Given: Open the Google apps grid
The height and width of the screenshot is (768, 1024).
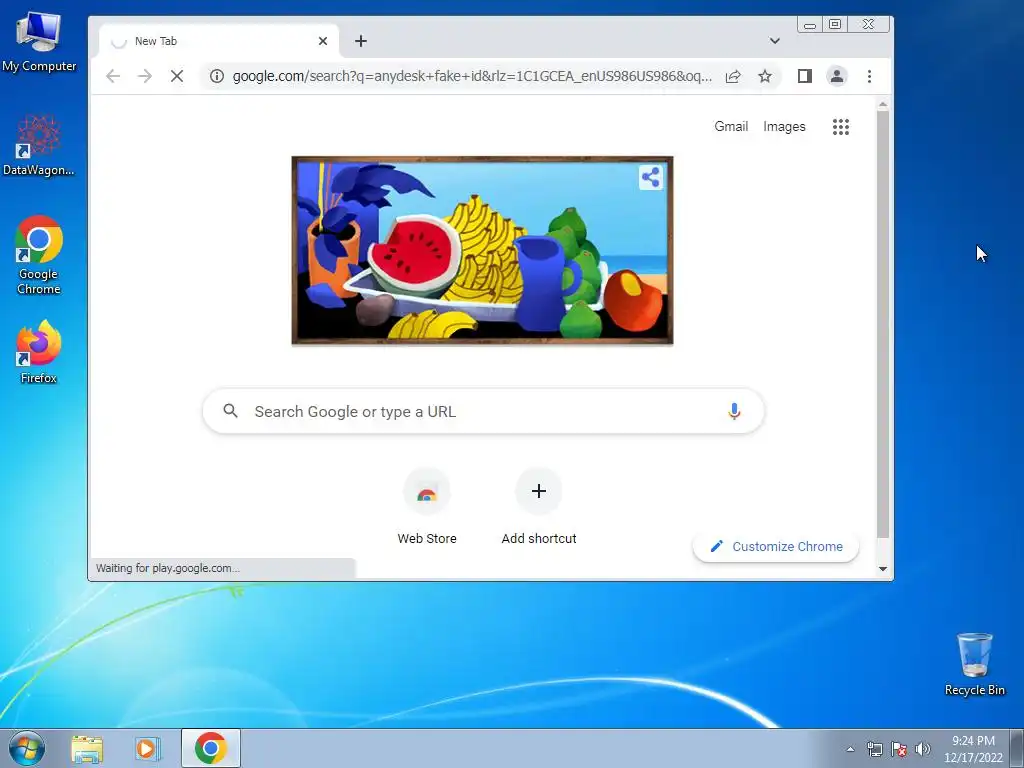Looking at the screenshot, I should coord(840,127).
